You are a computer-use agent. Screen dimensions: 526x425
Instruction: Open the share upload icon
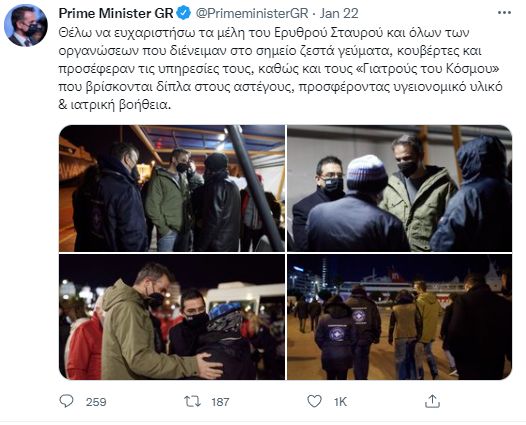pos(432,401)
